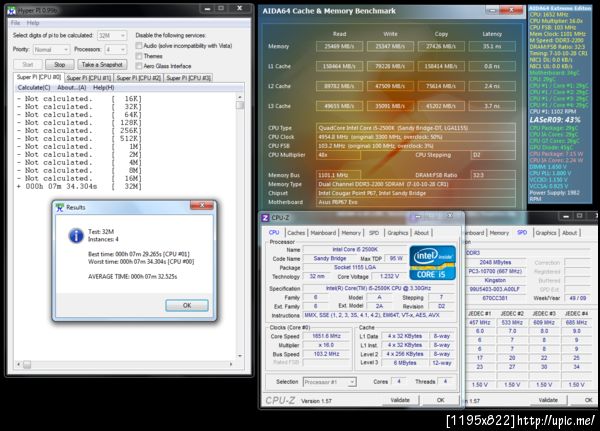Image resolution: width=600 pixels, height=431 pixels.
Task: Click the AIDA64 Memory Latency value field
Action: [x=492, y=46]
